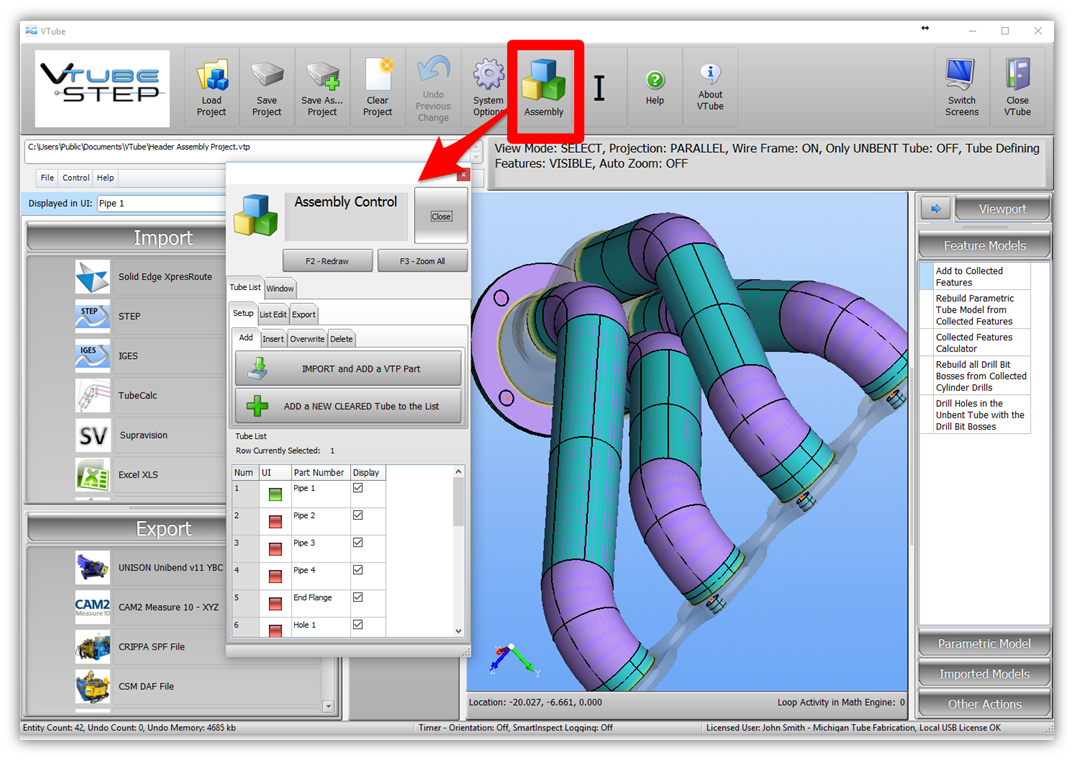Click the Load Project toolbar icon
1074x760 pixels.
tap(211, 77)
